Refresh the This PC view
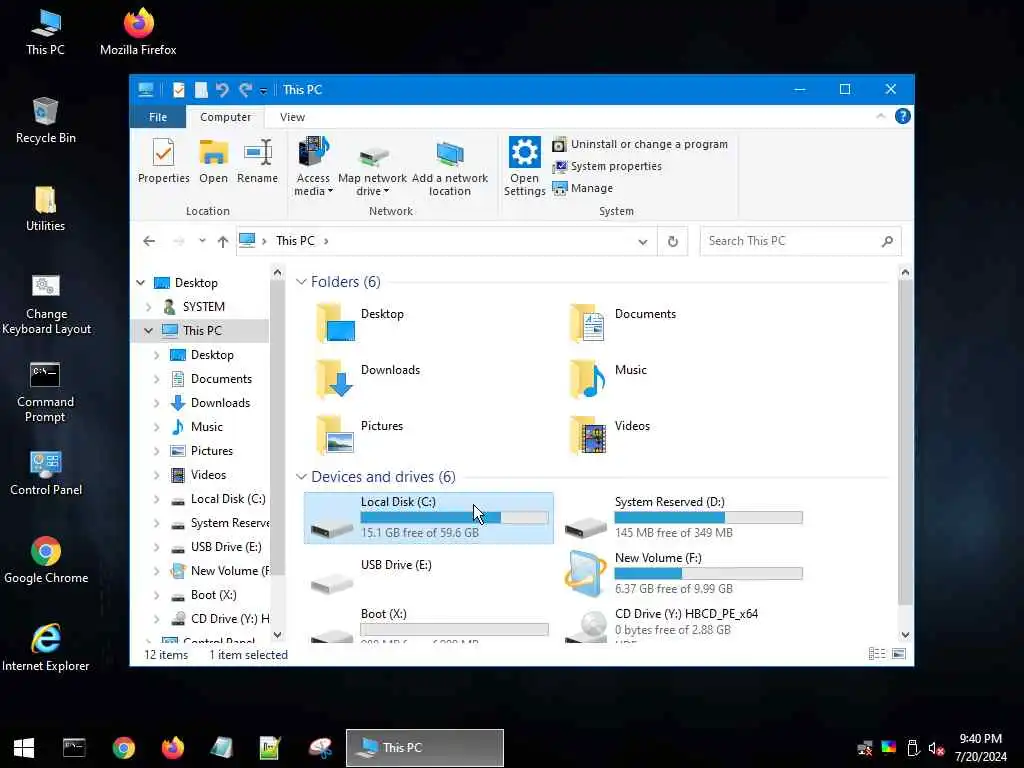1024x768 pixels. pos(673,242)
